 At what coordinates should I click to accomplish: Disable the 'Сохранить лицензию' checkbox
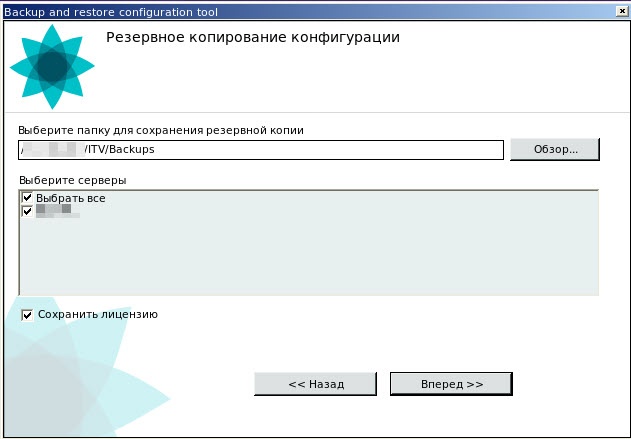click(x=28, y=315)
